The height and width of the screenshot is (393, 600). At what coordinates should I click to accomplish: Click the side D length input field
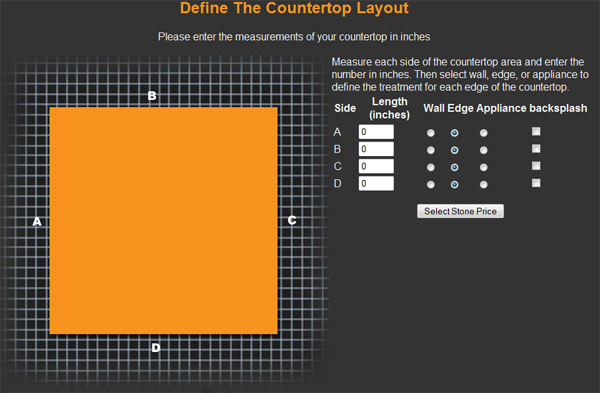coord(376,183)
